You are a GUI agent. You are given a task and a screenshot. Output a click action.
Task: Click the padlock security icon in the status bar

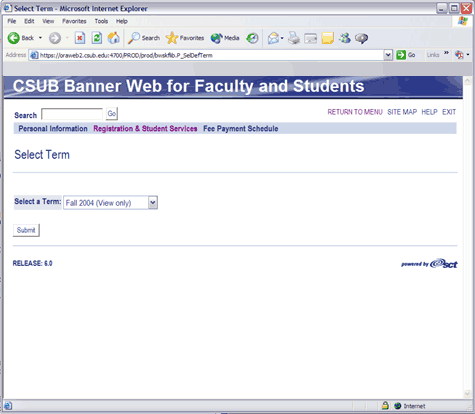(x=385, y=406)
